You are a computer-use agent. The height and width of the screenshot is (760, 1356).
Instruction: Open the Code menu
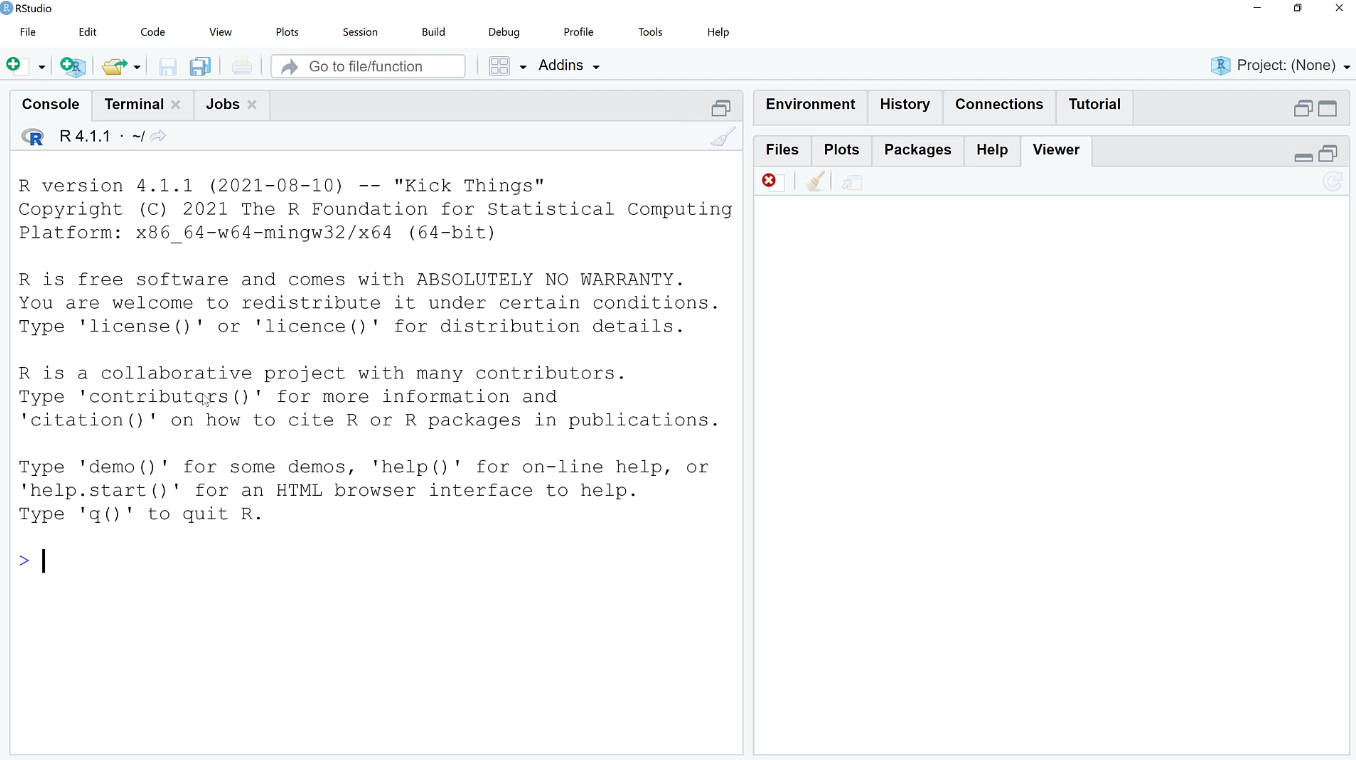tap(153, 32)
